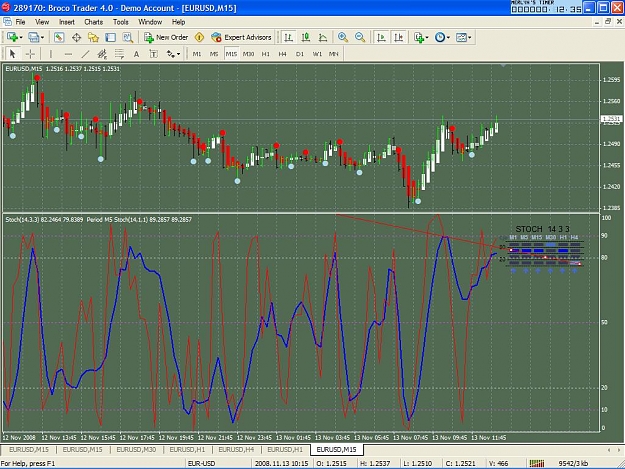Click the STOCH 14 3 3 panel title
The image size is (625, 469).
click(542, 229)
